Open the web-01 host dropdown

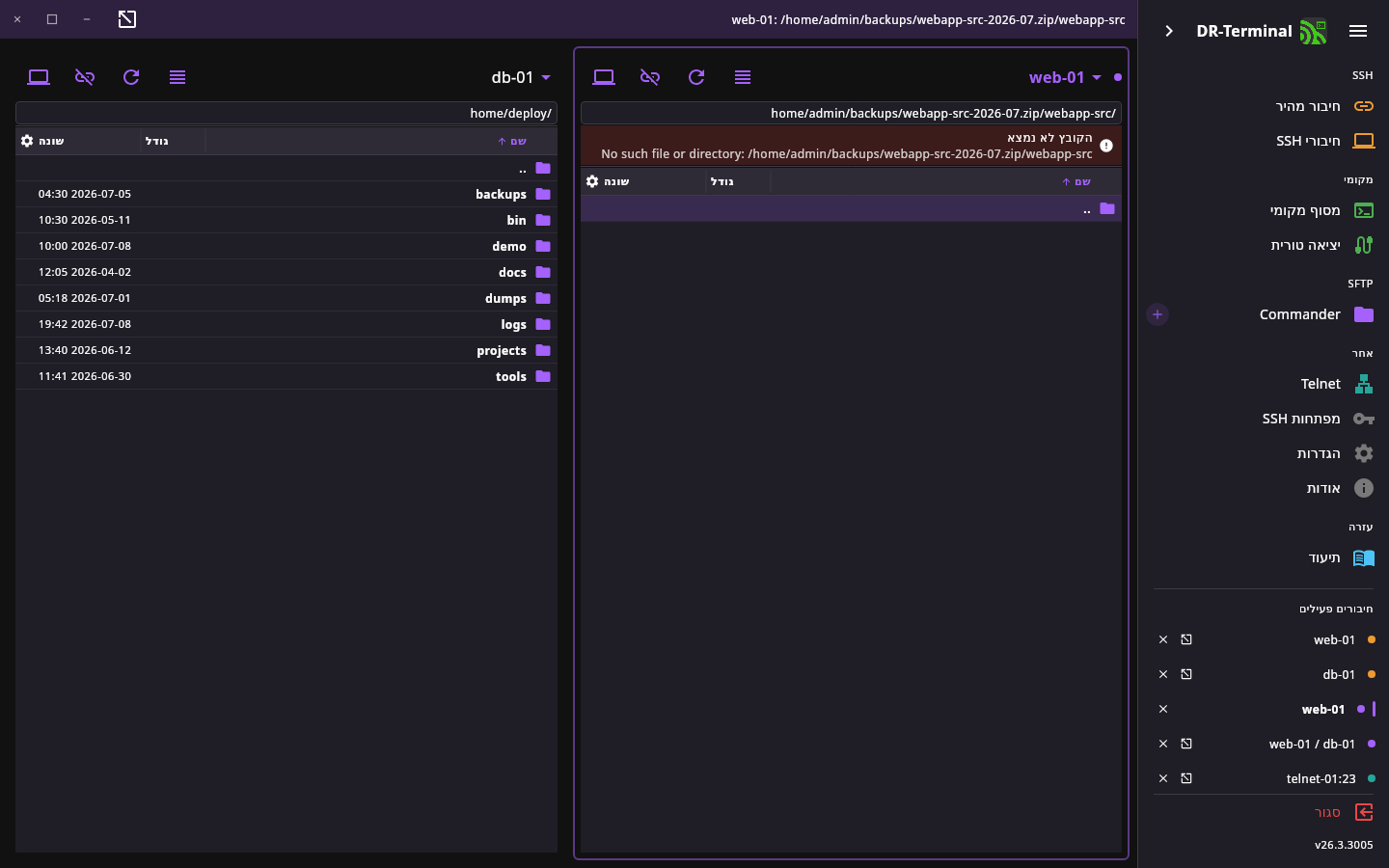pyautogui.click(x=1065, y=77)
